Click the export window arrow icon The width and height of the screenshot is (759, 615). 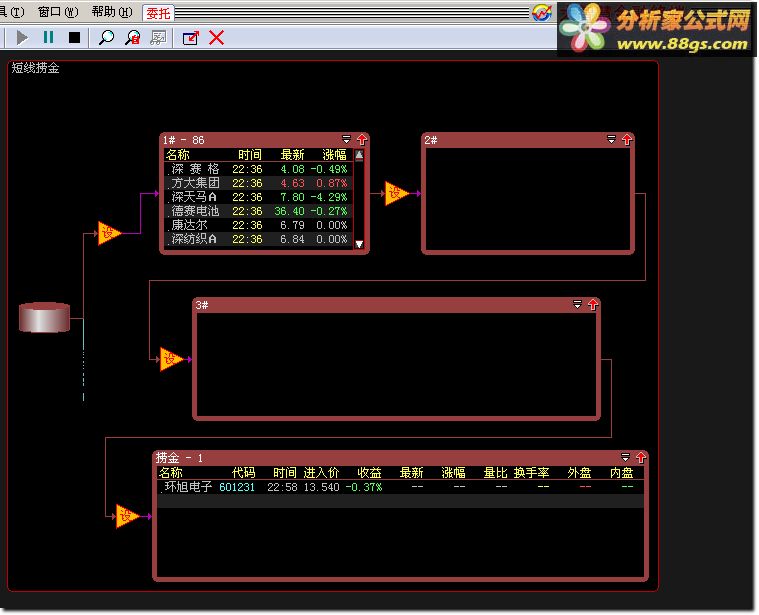[191, 38]
